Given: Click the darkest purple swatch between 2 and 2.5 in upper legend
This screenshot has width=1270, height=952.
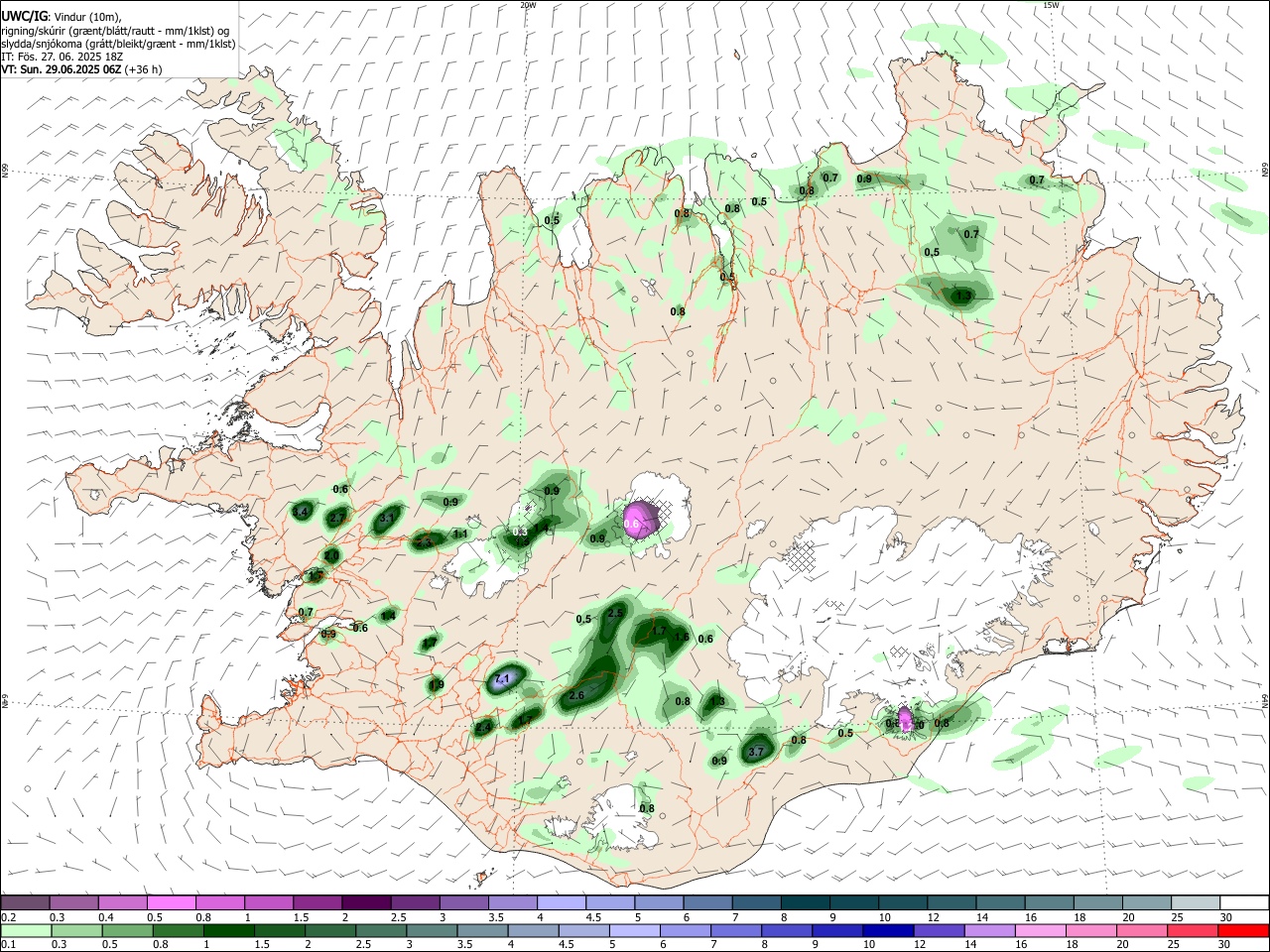Looking at the screenshot, I should click(366, 903).
